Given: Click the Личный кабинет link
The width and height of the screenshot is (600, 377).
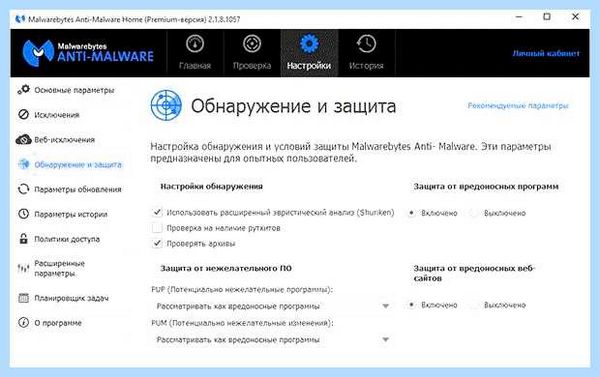Looking at the screenshot, I should point(546,53).
